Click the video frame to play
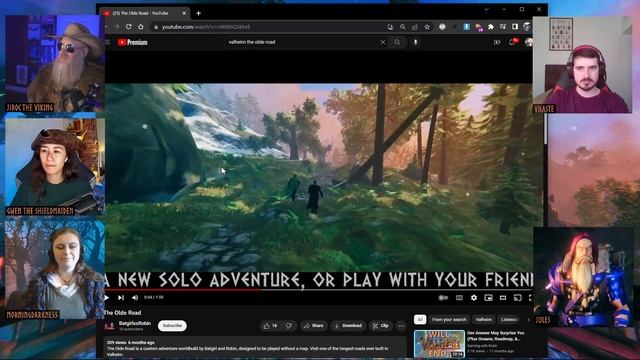640x360 pixels. 318,178
